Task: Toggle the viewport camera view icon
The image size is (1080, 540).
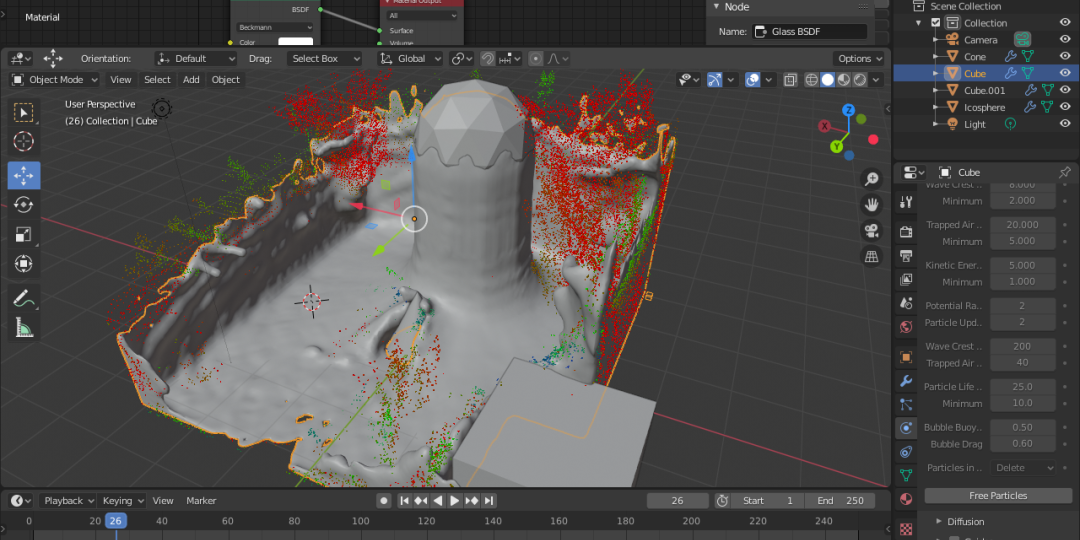Action: tap(872, 230)
